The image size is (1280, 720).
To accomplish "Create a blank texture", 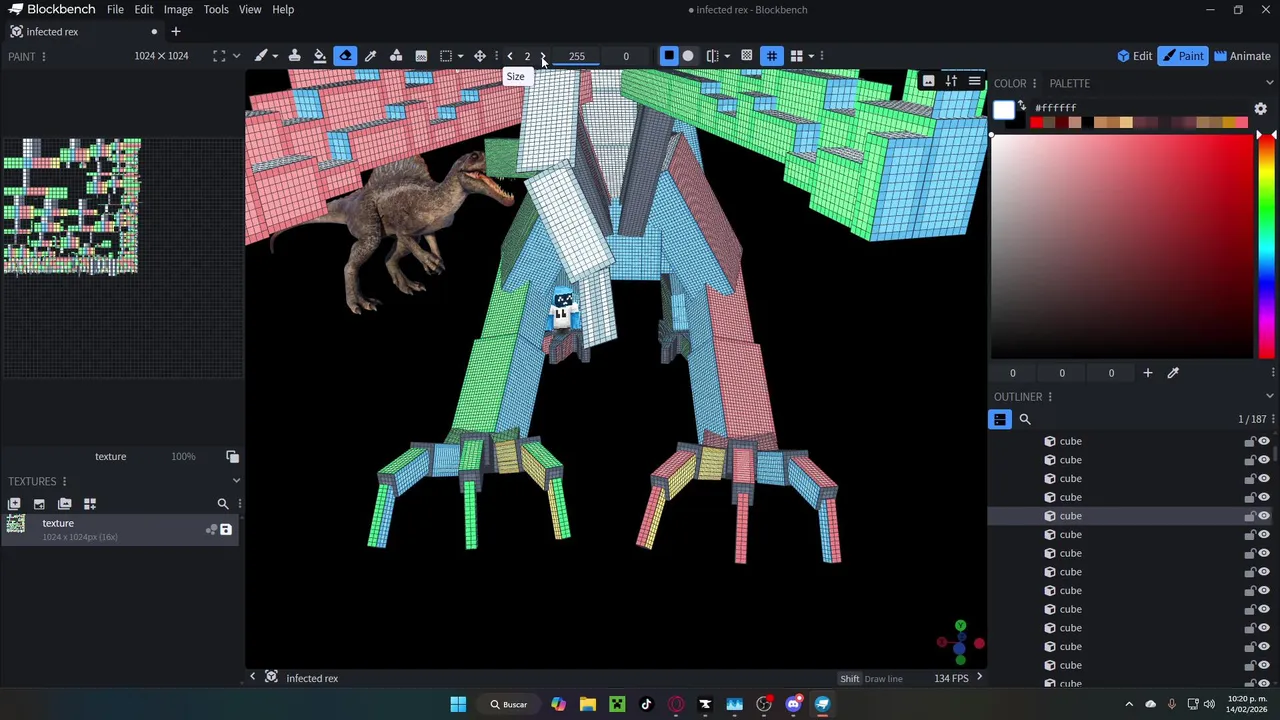I will (14, 504).
